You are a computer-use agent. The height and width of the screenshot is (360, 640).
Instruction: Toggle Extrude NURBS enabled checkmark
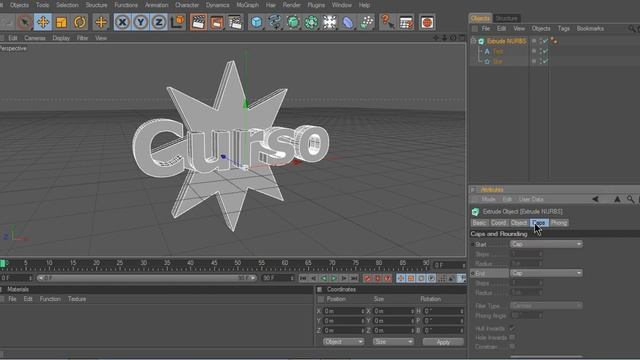pyautogui.click(x=545, y=41)
